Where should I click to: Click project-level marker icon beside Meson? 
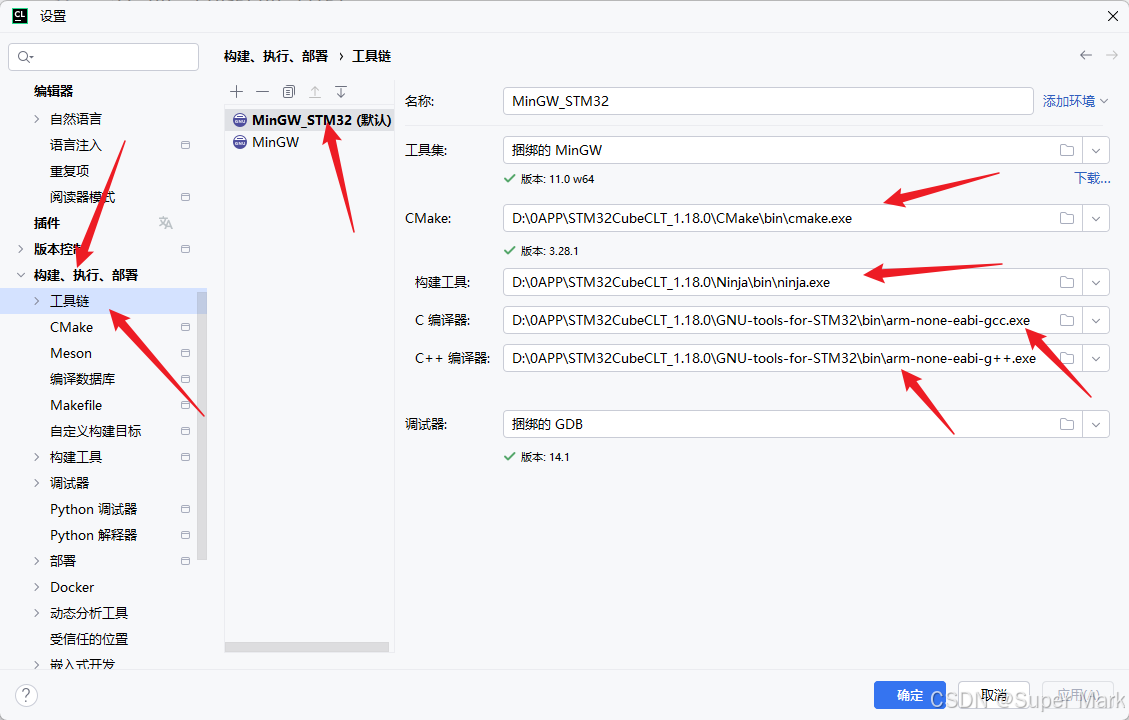point(185,353)
